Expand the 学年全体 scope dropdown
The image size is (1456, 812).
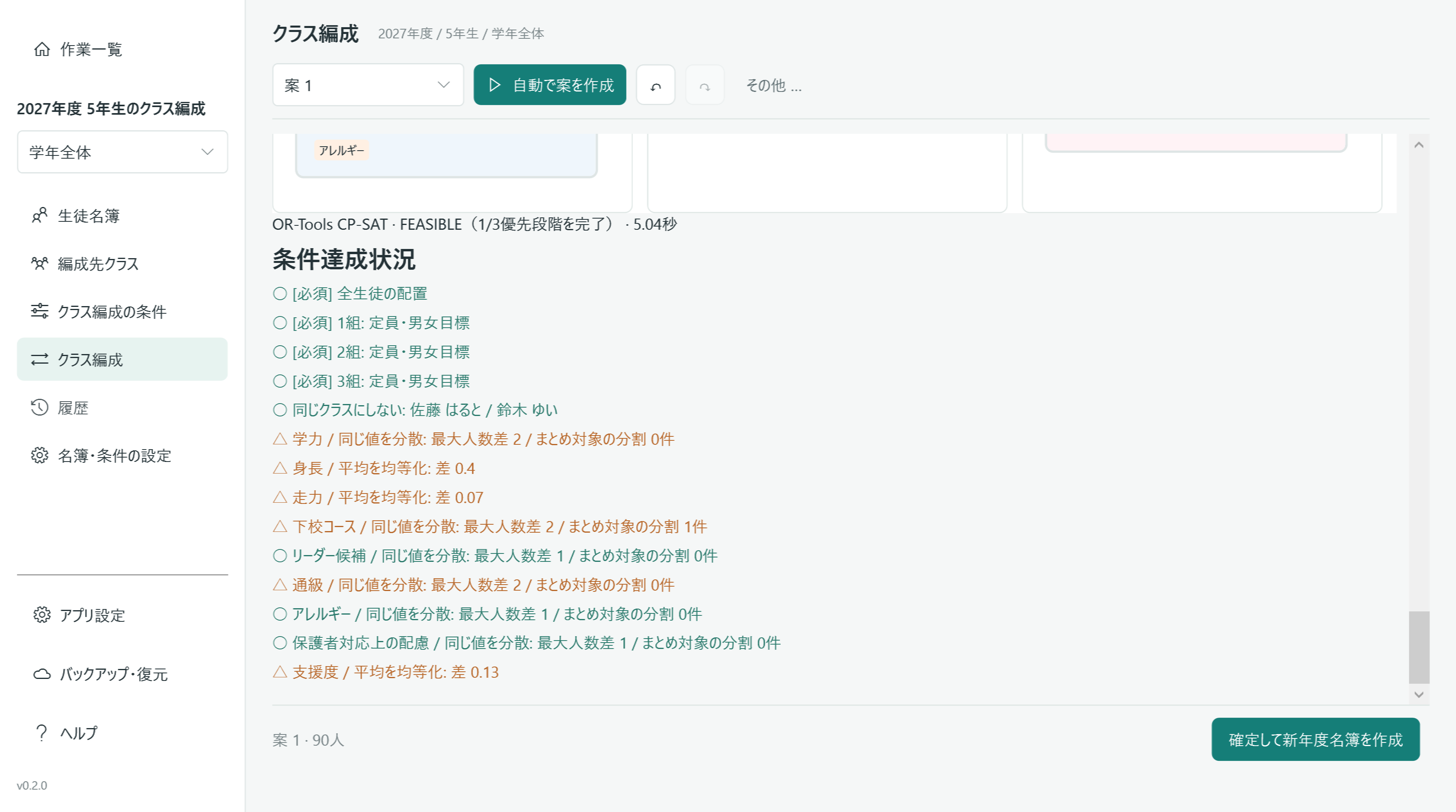(123, 152)
